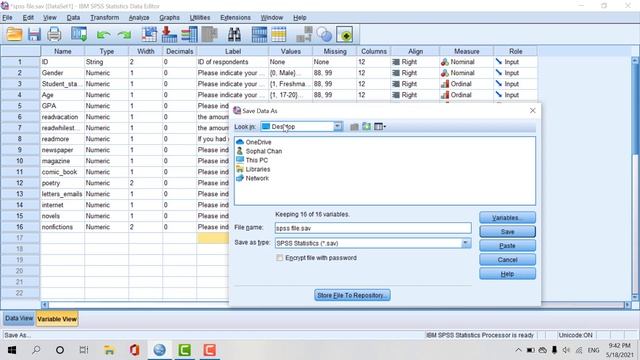
Task: Click Recall recently used dialogs icon
Action: click(79, 34)
